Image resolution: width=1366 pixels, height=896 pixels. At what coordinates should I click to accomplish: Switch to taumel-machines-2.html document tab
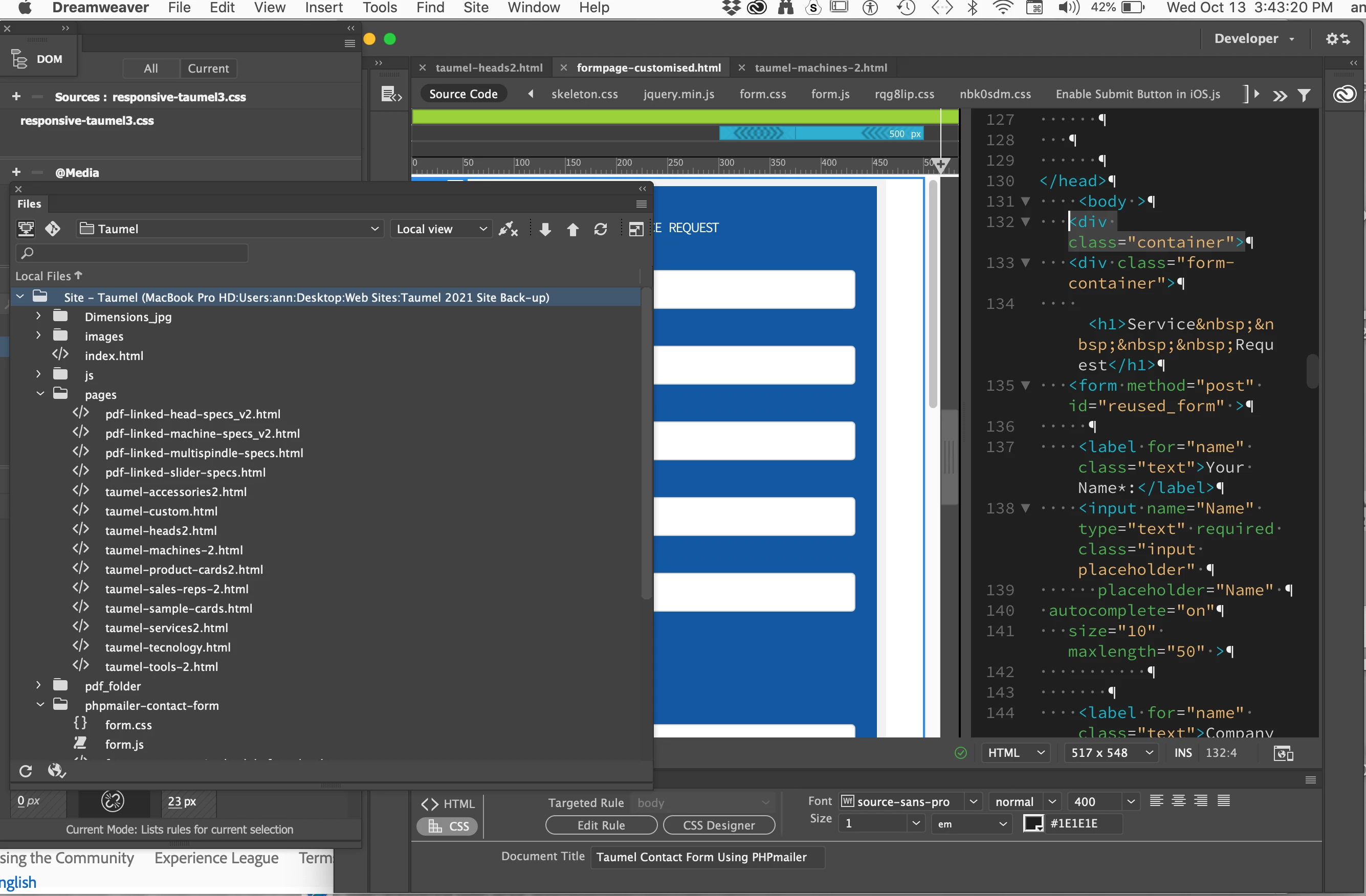coord(820,68)
